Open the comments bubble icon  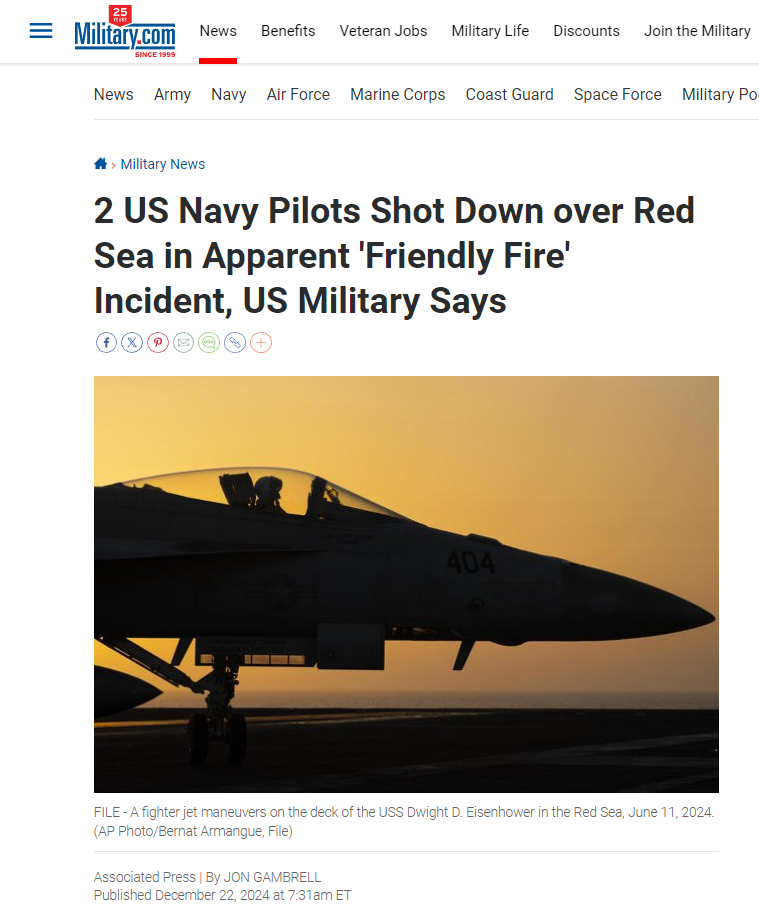pyautogui.click(x=209, y=343)
